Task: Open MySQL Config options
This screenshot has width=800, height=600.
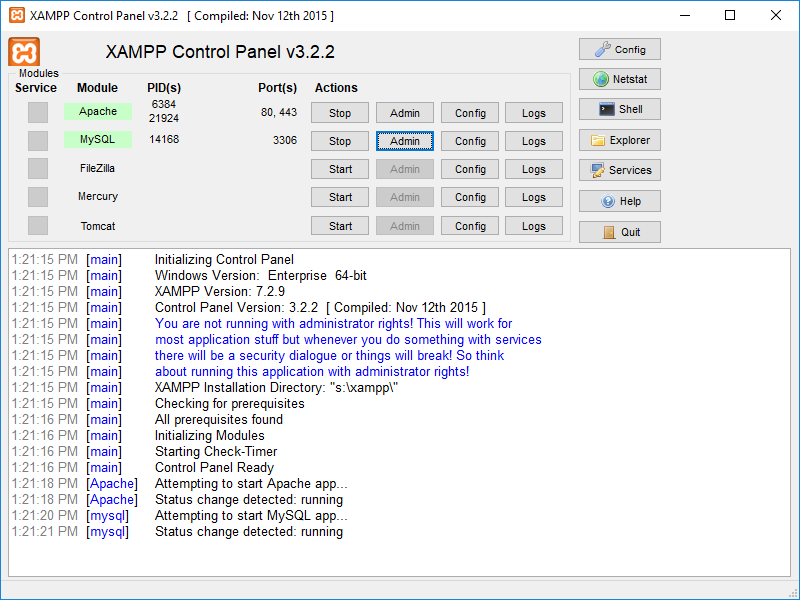Action: [469, 140]
